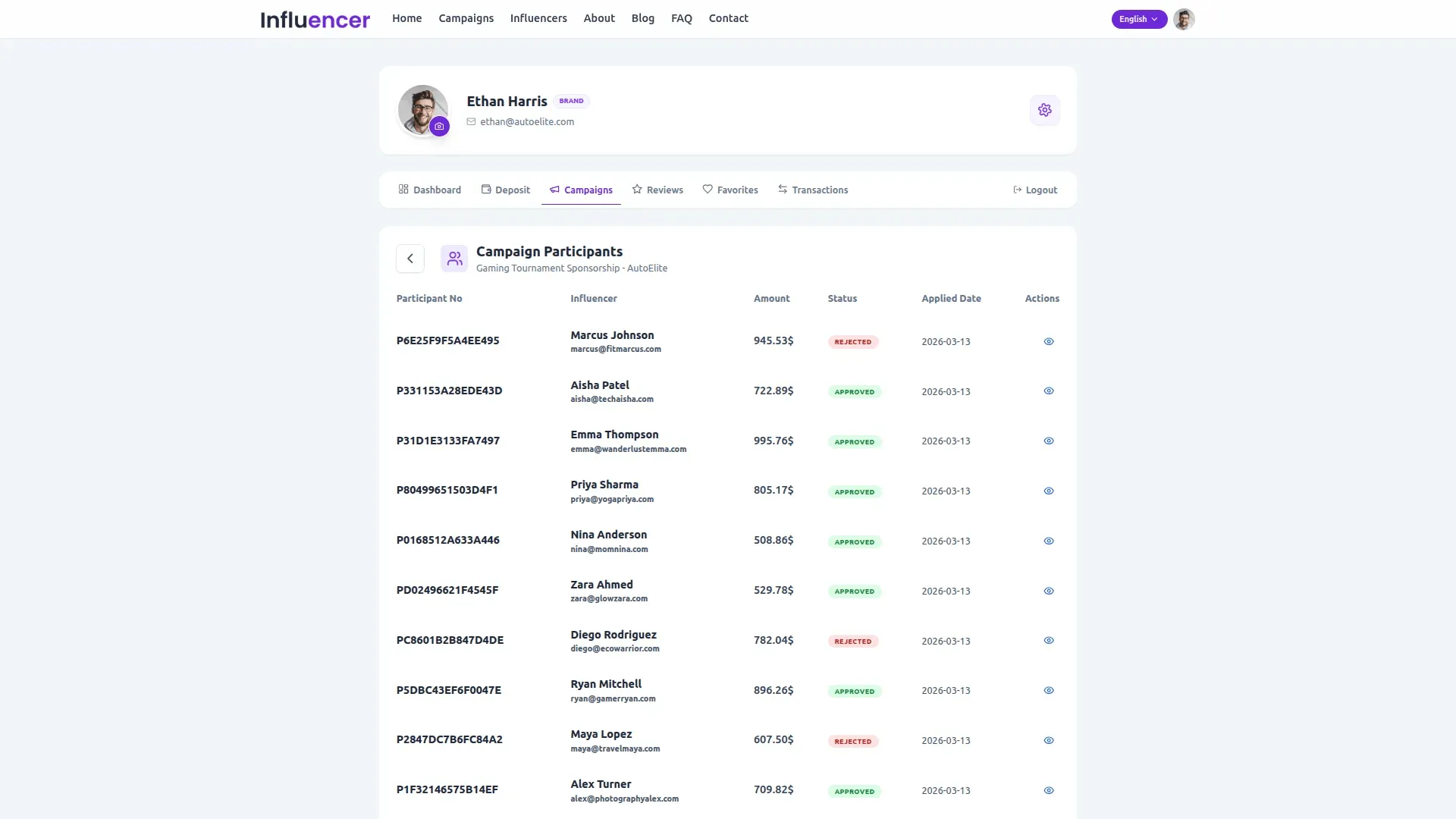The image size is (1456, 819).
Task: Open the Deposit tab
Action: (506, 190)
